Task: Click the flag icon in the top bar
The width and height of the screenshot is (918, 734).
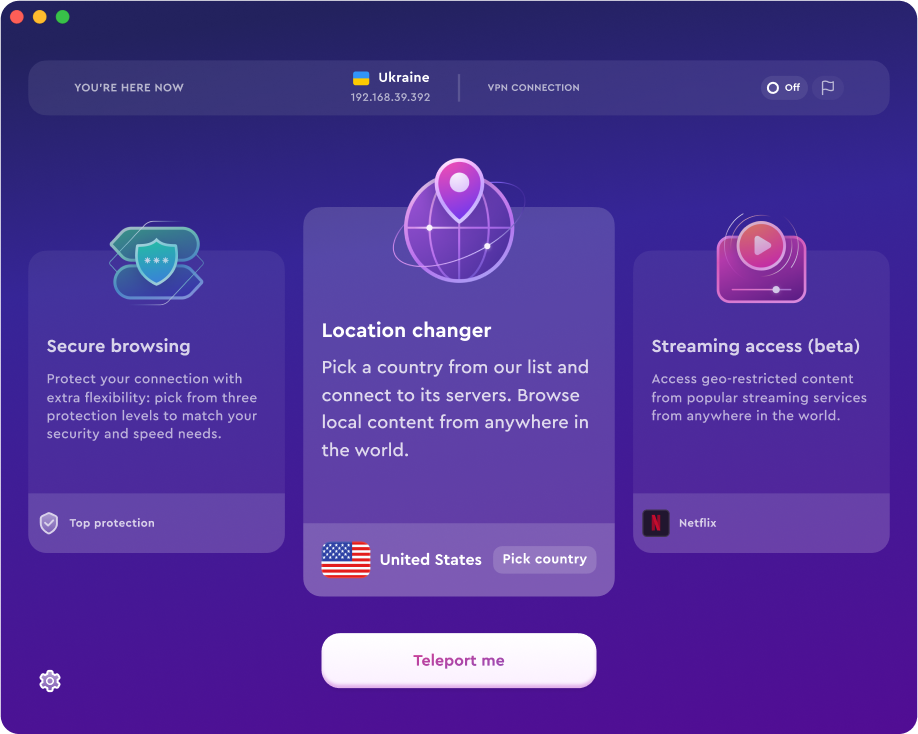Action: [x=827, y=88]
